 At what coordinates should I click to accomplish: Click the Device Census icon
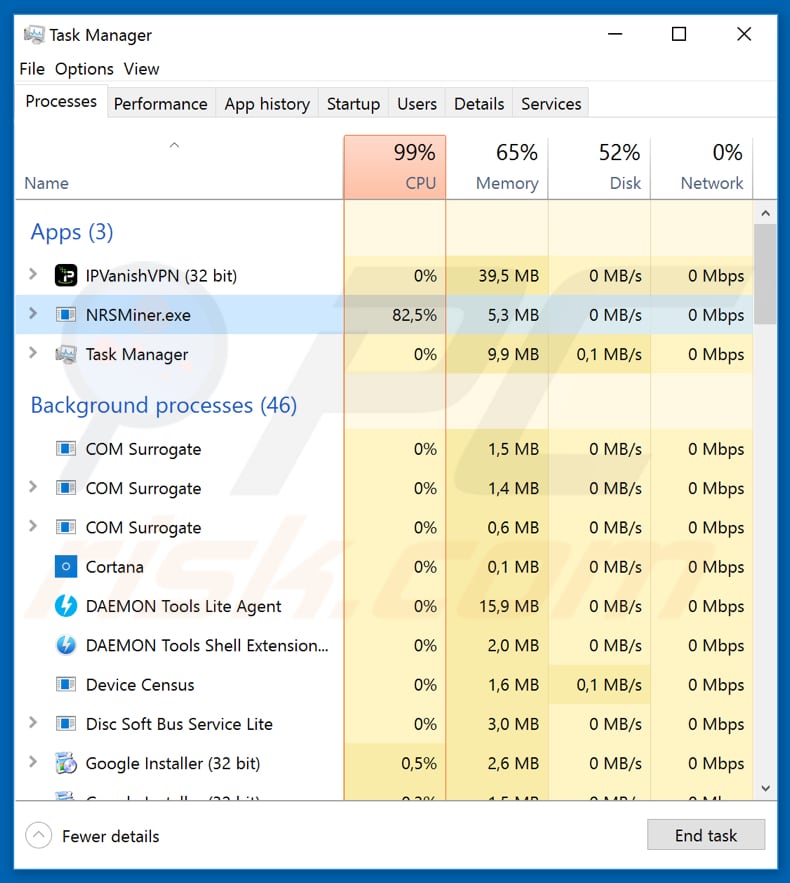click(66, 684)
